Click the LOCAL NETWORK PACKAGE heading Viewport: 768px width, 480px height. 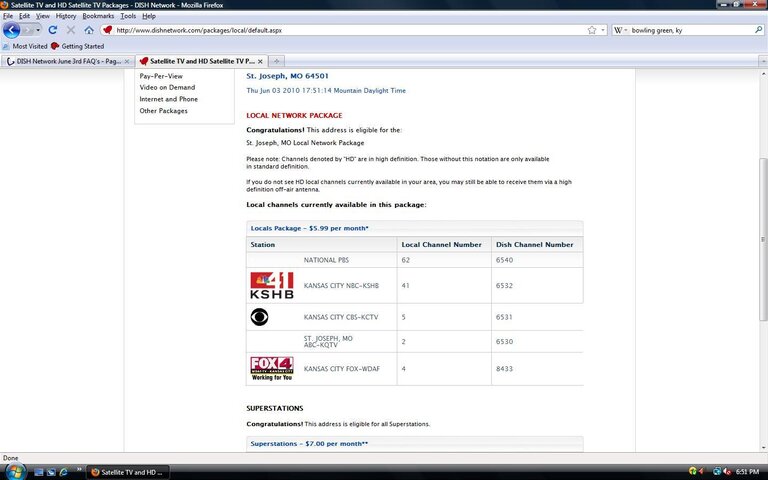tap(294, 116)
